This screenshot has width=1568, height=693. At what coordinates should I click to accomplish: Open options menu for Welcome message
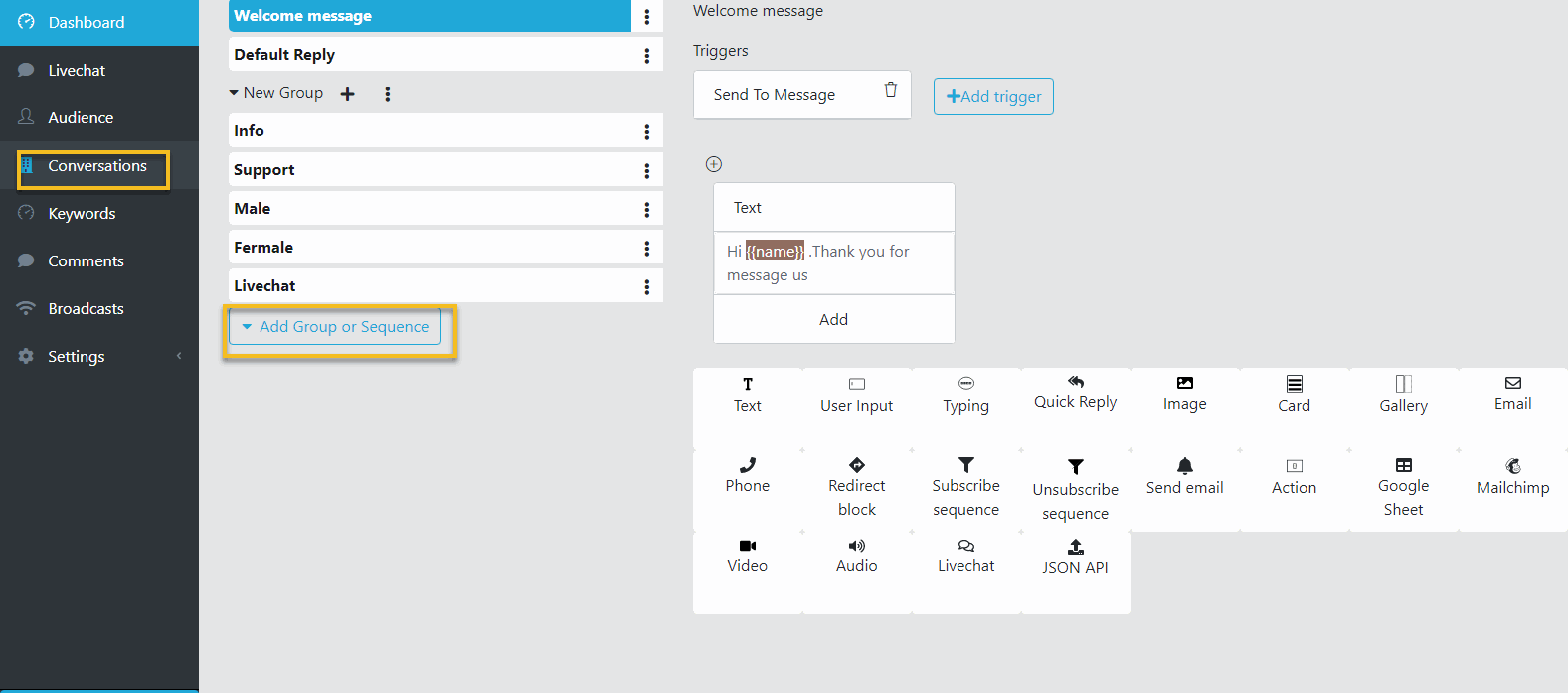647,17
